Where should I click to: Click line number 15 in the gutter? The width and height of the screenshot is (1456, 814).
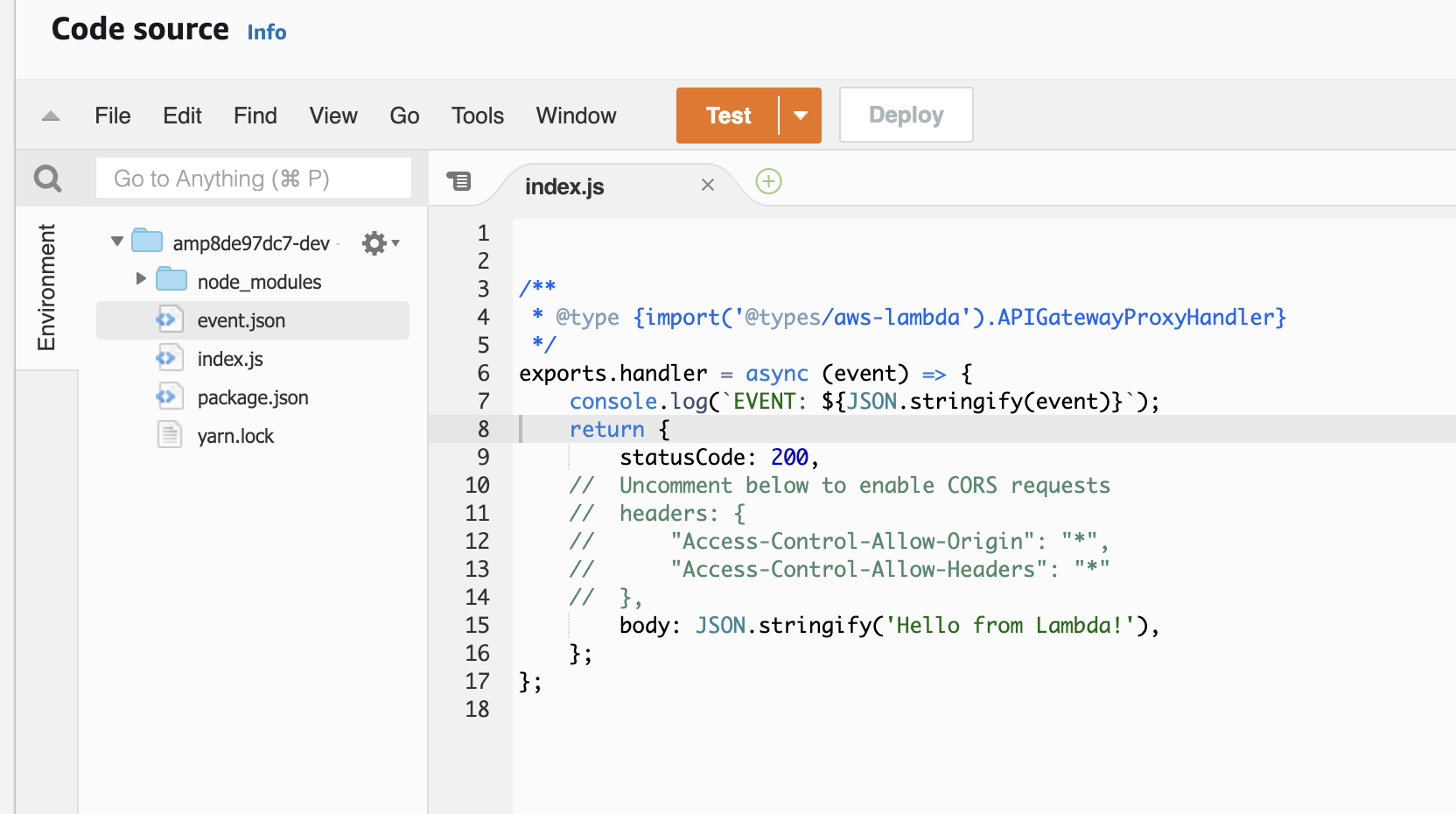click(477, 625)
